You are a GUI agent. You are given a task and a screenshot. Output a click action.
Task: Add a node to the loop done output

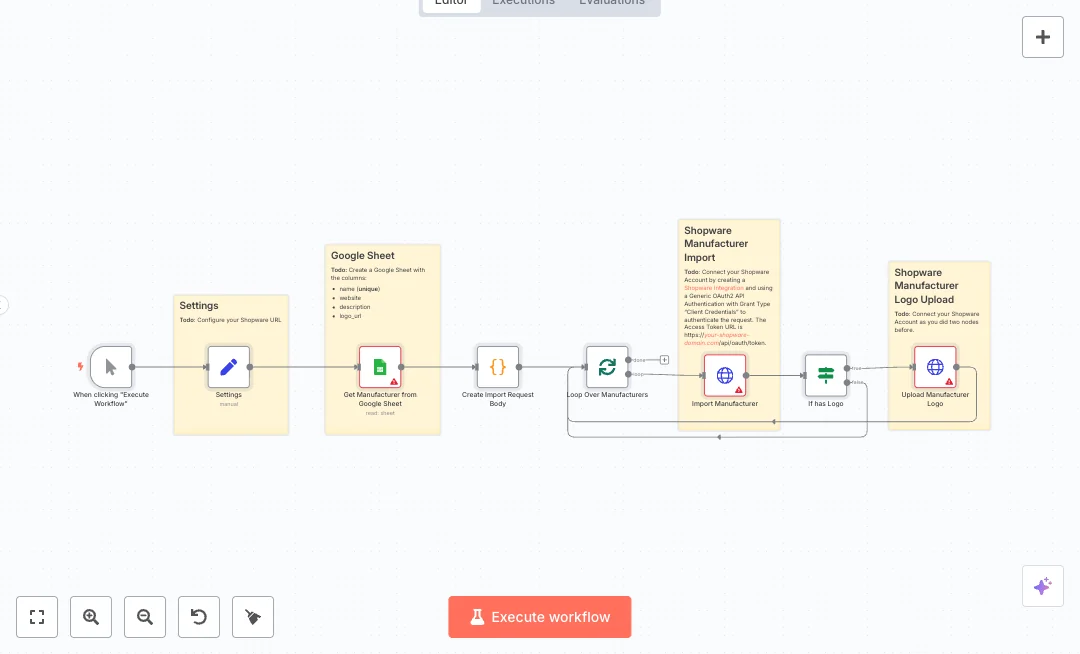(x=664, y=360)
